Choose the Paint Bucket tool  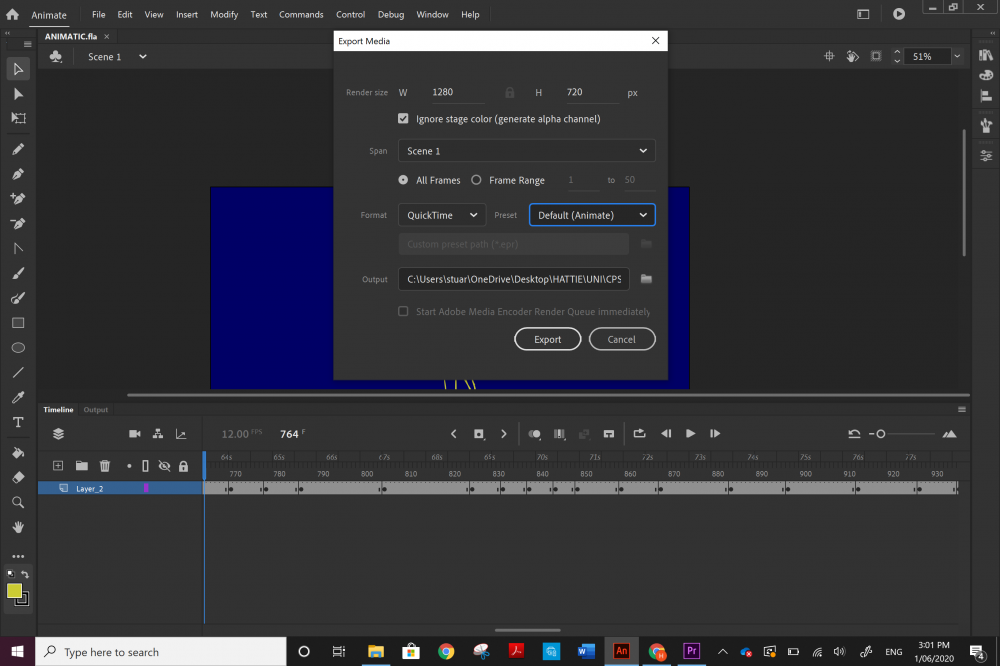[18, 452]
